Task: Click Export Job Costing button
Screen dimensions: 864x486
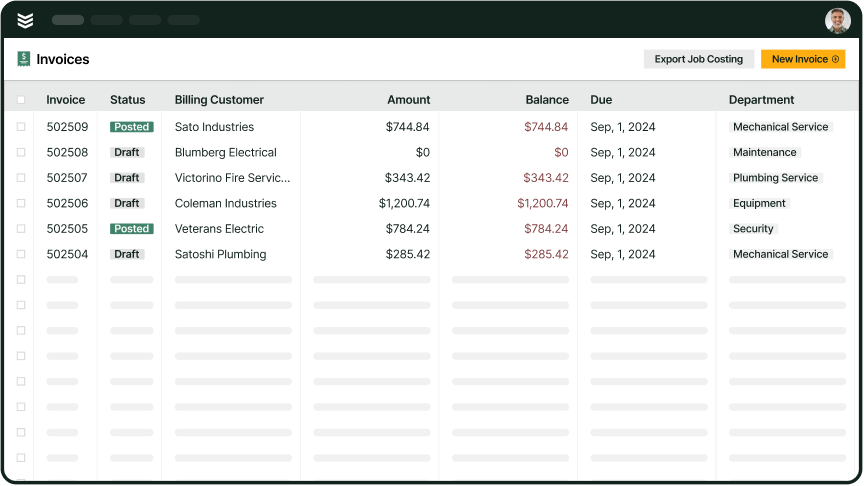Action: click(x=698, y=59)
